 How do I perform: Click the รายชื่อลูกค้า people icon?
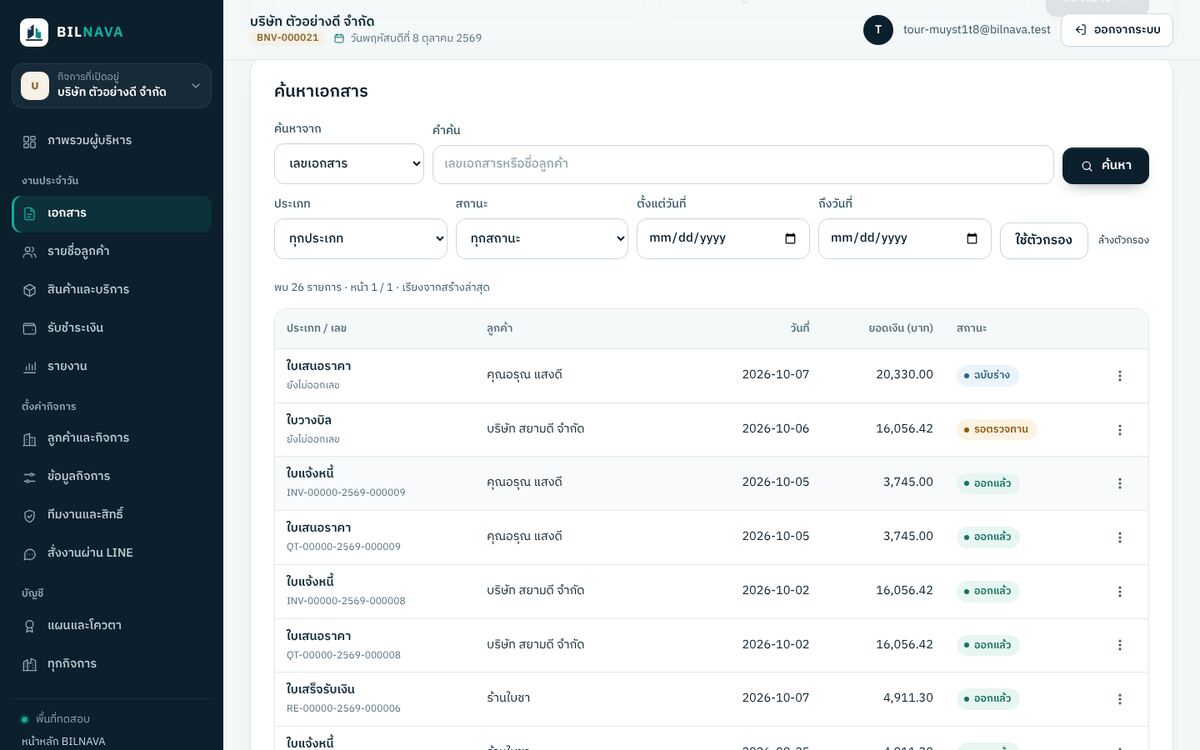click(30, 252)
